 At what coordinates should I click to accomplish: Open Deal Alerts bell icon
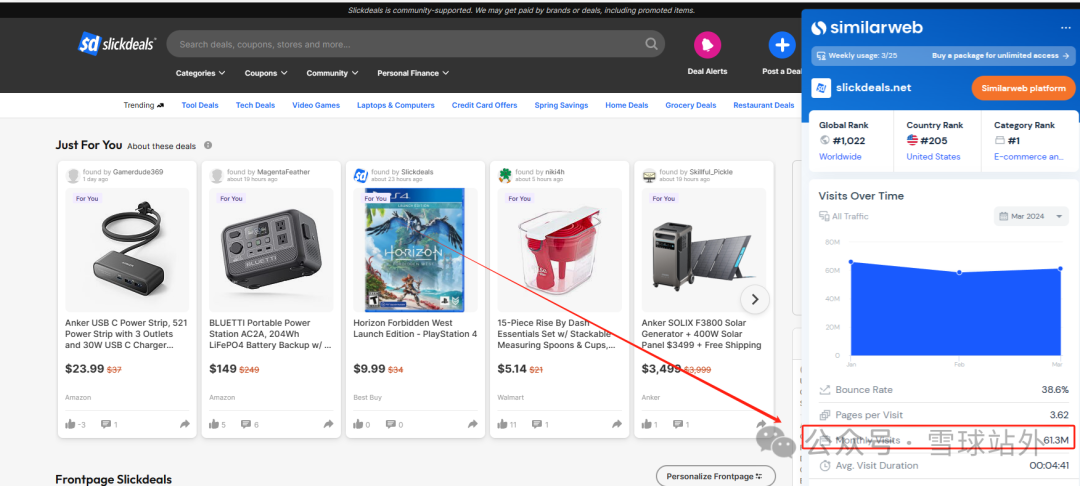point(707,45)
